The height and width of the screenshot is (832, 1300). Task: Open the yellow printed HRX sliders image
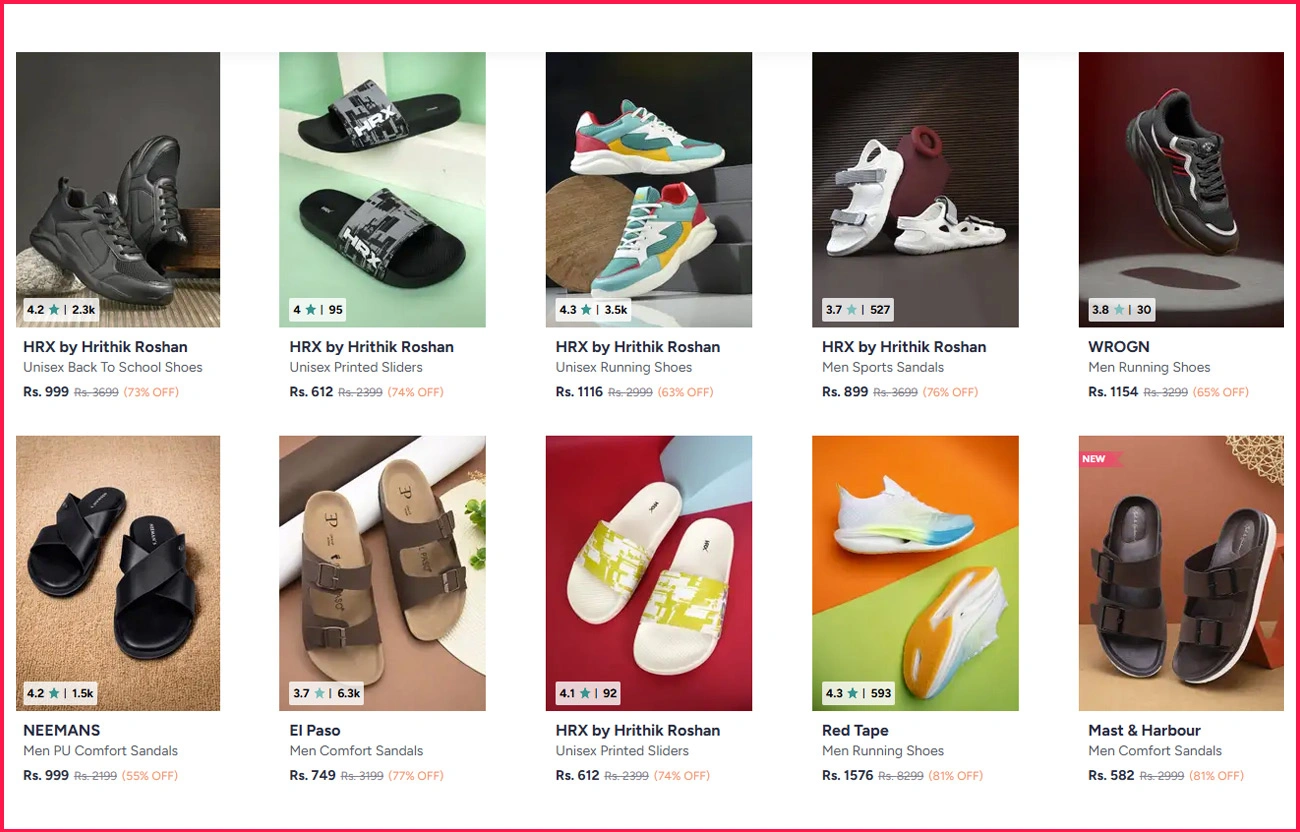coord(649,573)
